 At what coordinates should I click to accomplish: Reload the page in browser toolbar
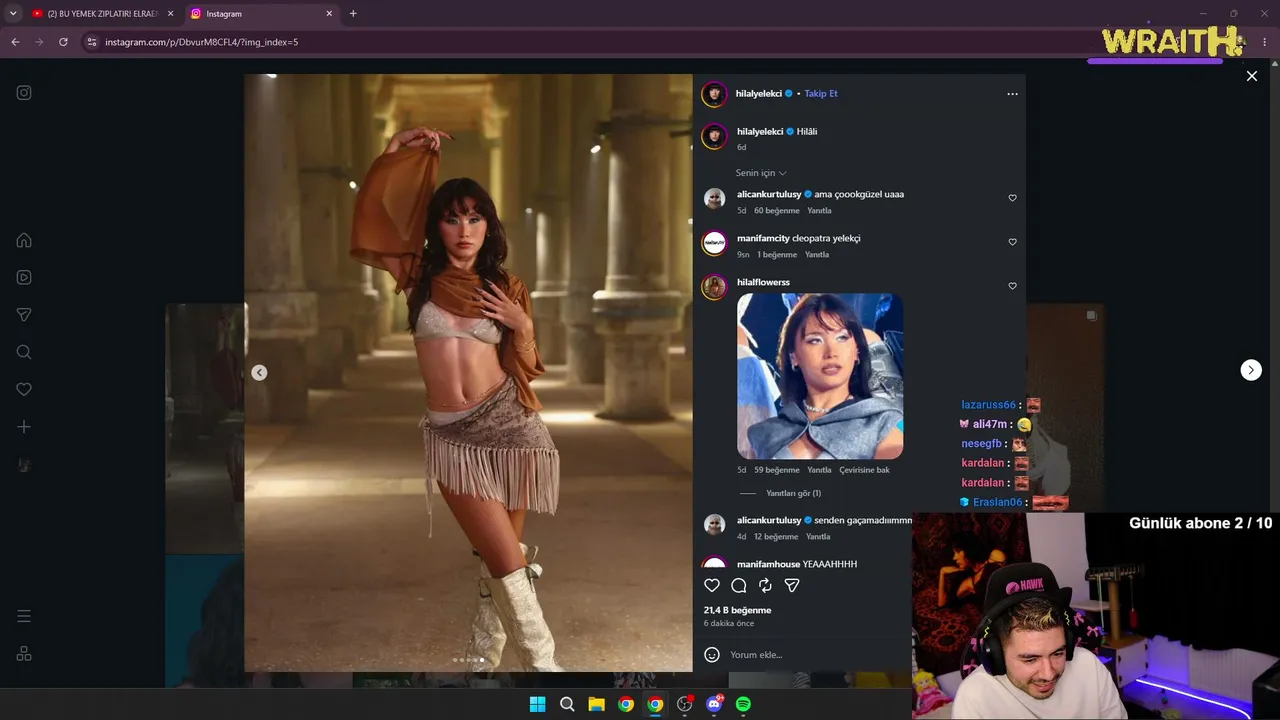point(63,42)
